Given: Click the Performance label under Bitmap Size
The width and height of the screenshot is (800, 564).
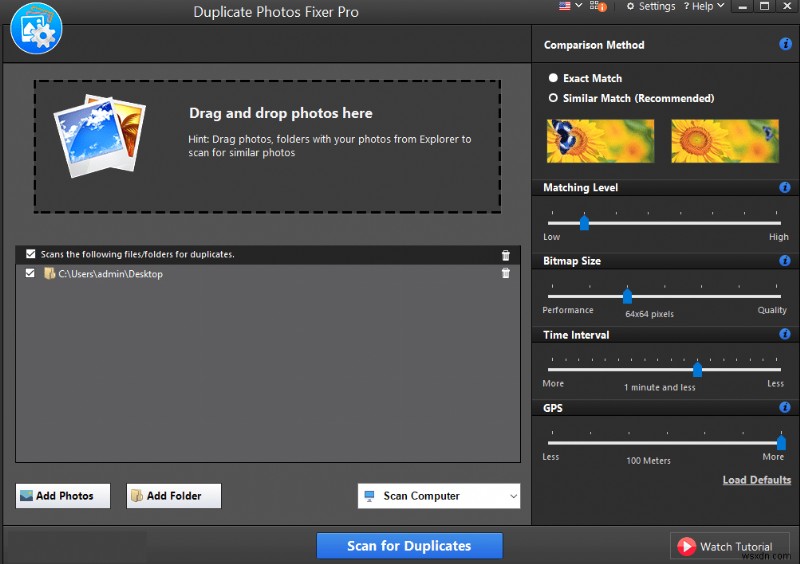Looking at the screenshot, I should 568,310.
